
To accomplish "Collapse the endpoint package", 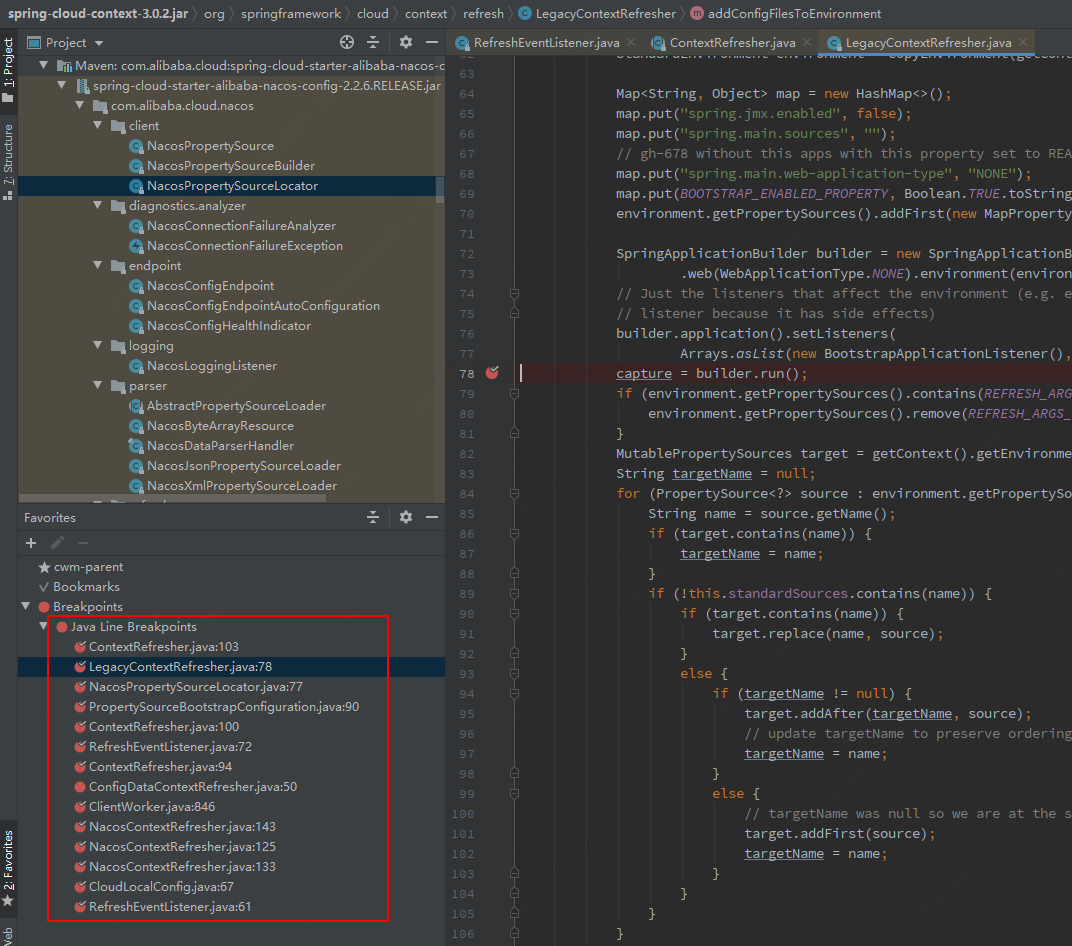I will coord(98,265).
